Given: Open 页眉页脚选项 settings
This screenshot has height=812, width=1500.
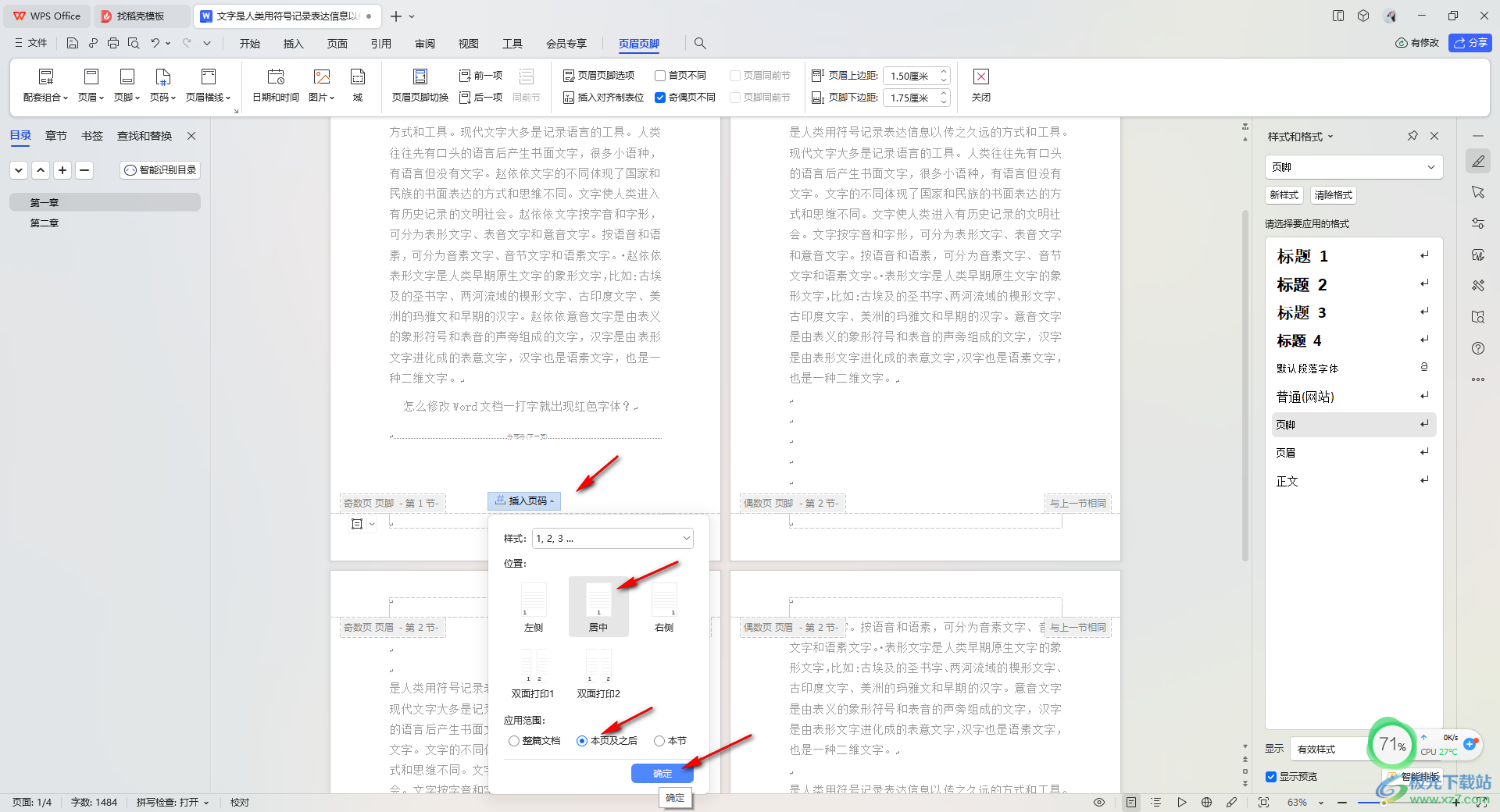Looking at the screenshot, I should (x=598, y=76).
